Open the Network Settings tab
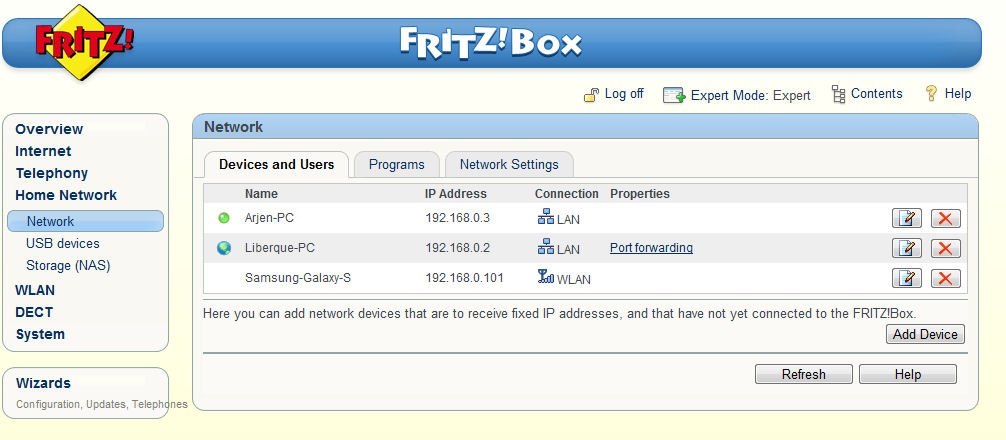The height and width of the screenshot is (440, 1006). (509, 164)
